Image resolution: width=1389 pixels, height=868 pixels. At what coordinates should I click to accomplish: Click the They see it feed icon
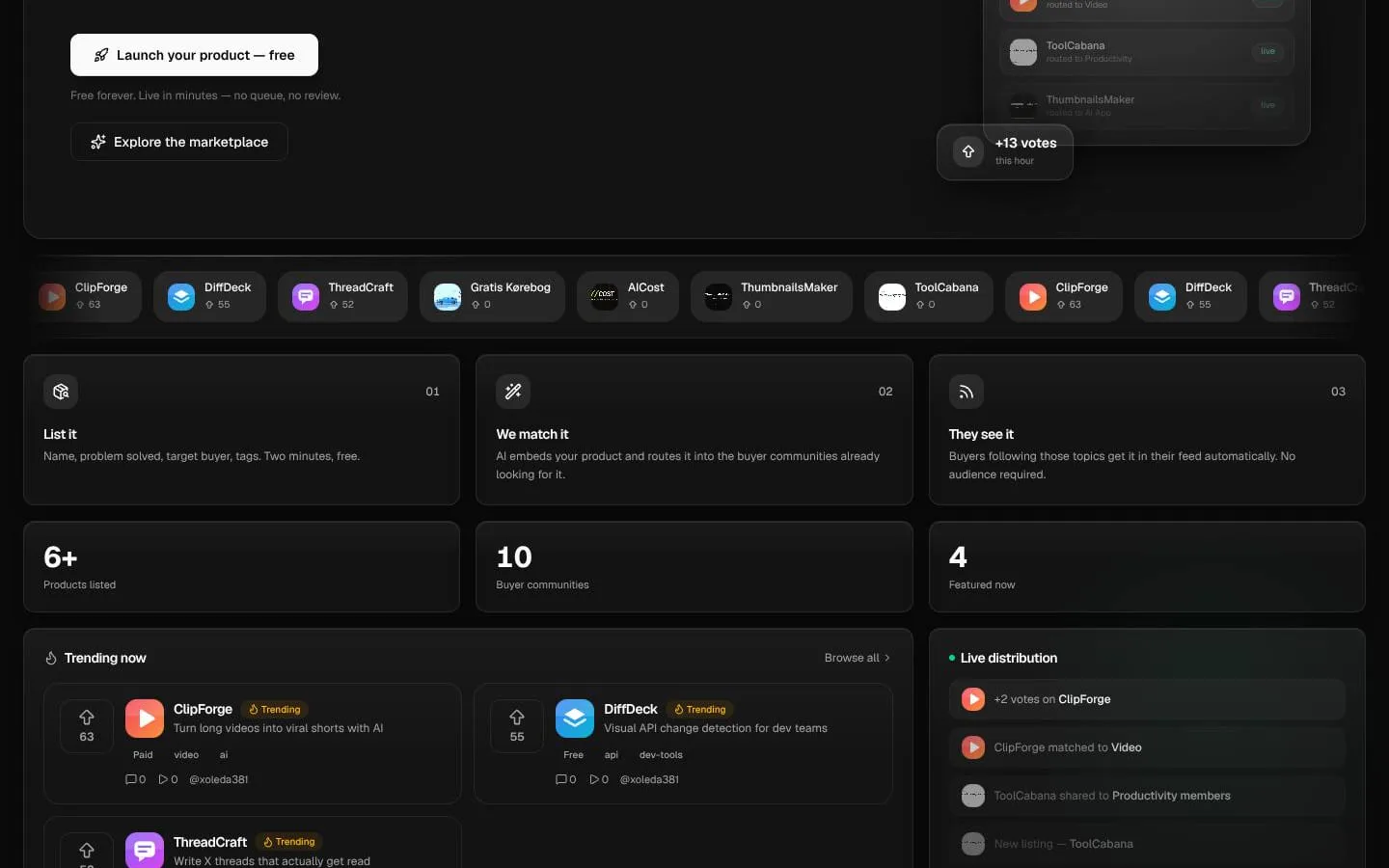(966, 392)
